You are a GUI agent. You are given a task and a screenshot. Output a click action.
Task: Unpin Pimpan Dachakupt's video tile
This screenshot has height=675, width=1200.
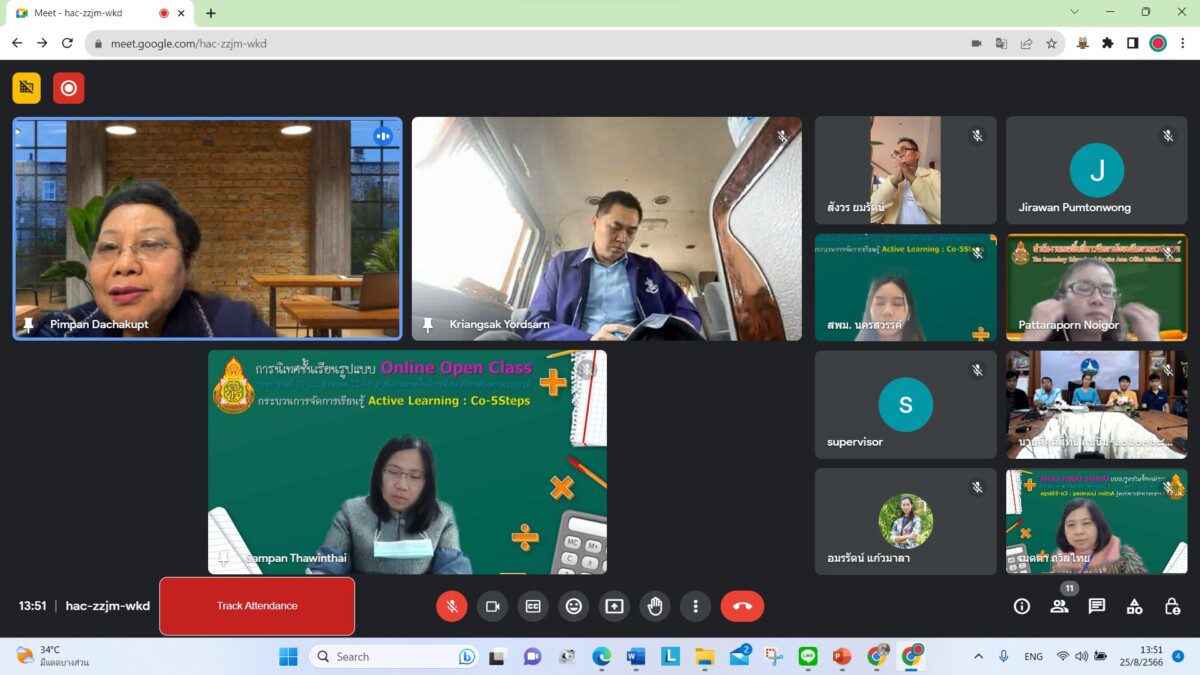(x=29, y=324)
